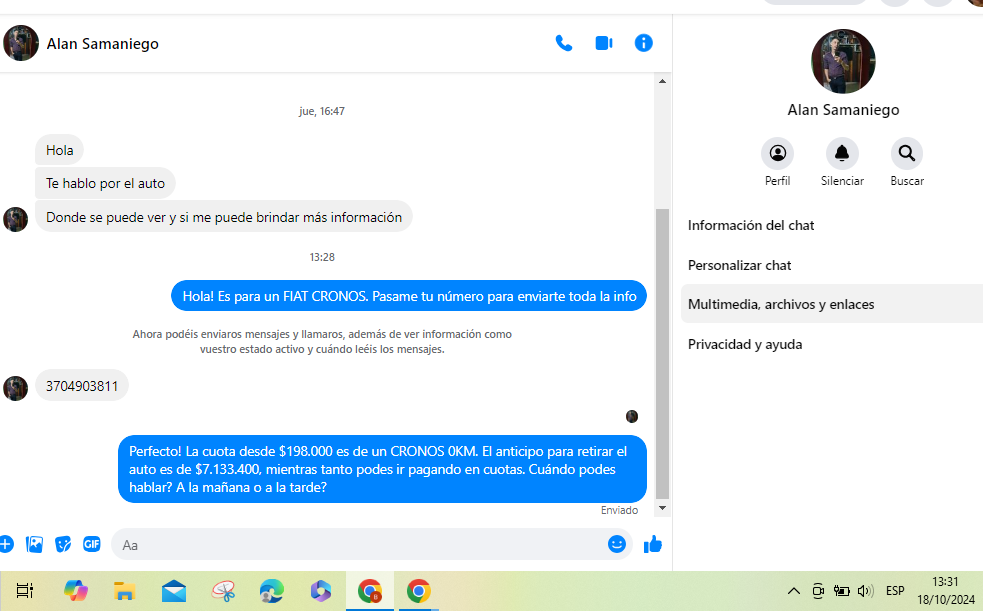This screenshot has width=983, height=611.
Task: Open the clock and date 18/10/2024
Action: (x=945, y=590)
